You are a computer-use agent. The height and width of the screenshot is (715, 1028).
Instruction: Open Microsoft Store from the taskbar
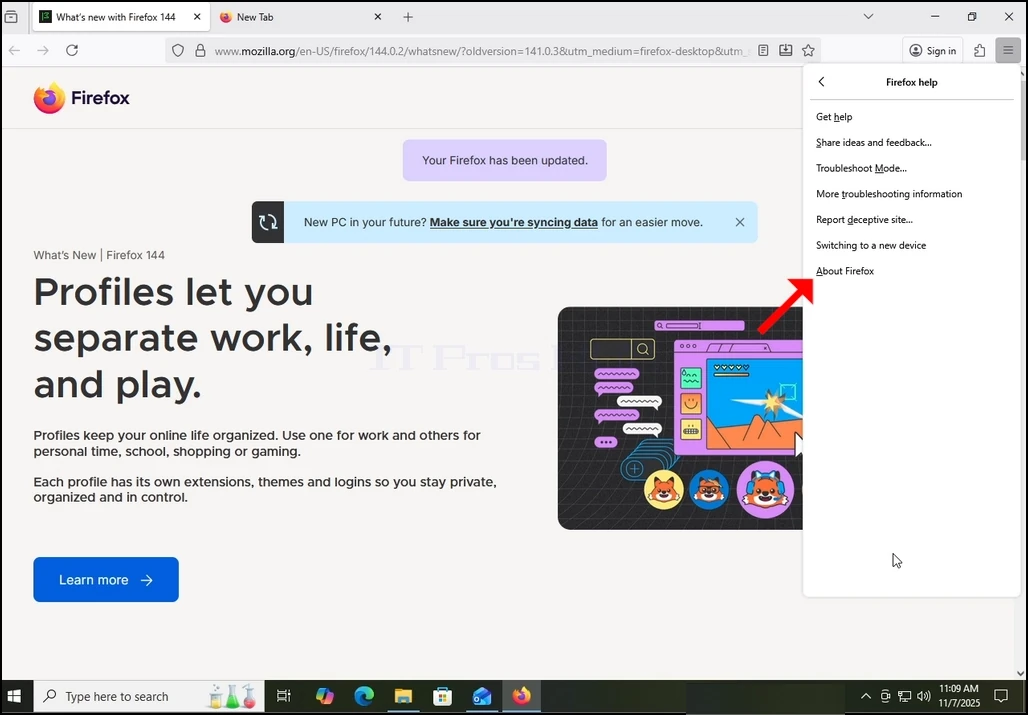443,696
